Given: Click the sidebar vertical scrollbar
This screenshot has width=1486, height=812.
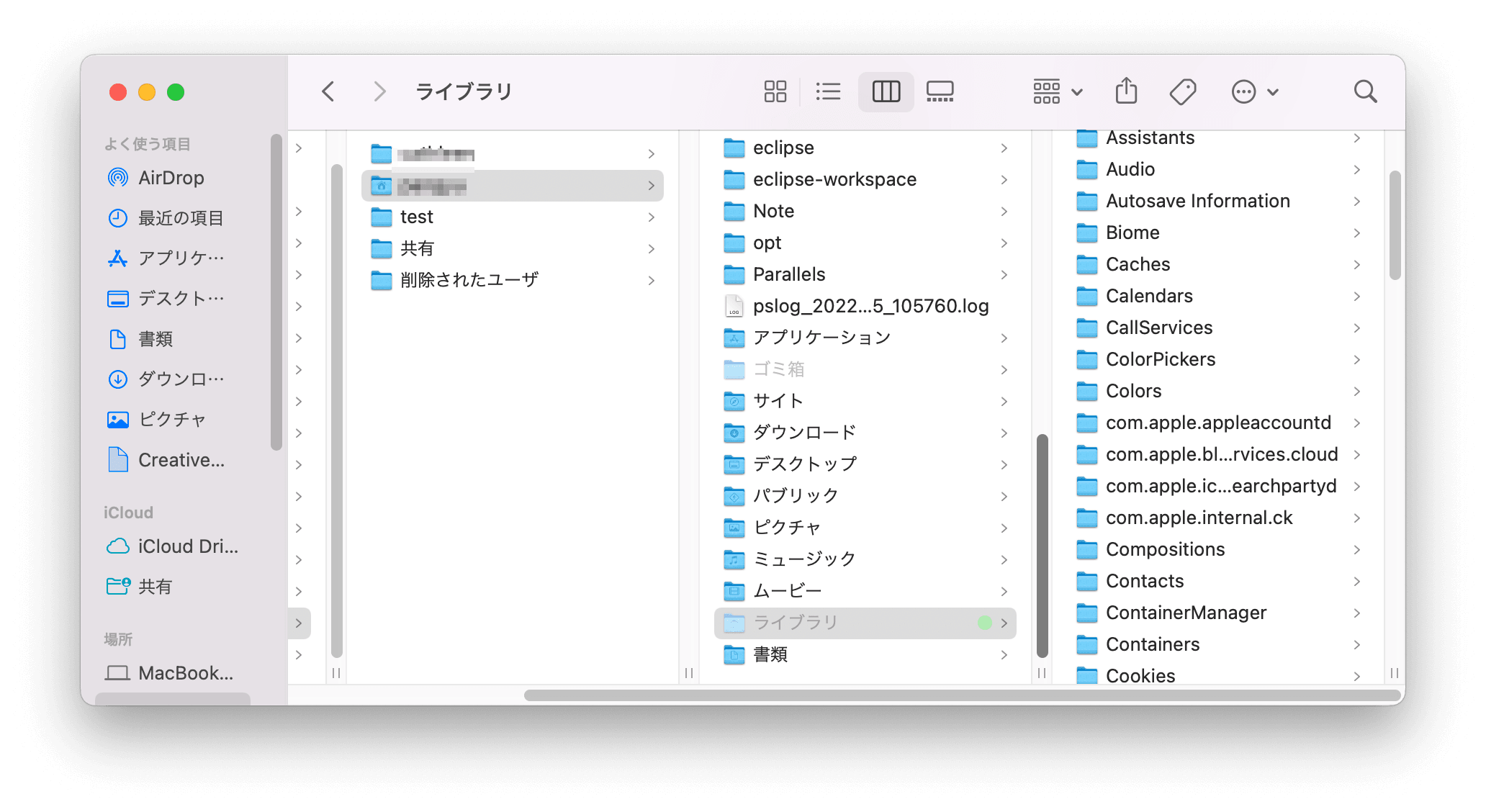Looking at the screenshot, I should pos(276,292).
